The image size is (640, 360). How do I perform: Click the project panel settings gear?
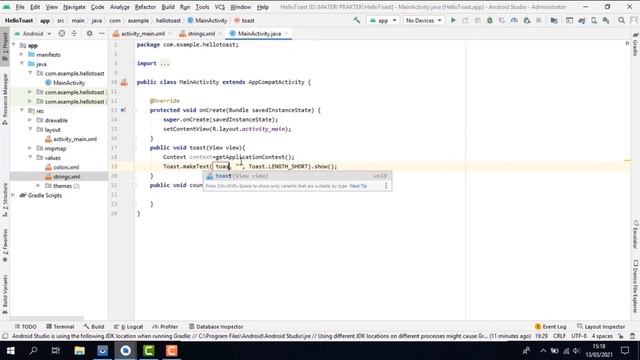coord(89,33)
